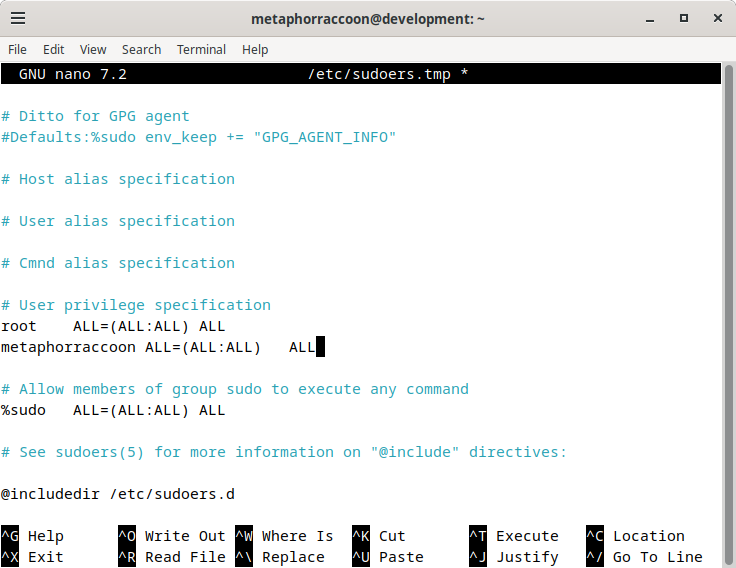Open the Help menu
The height and width of the screenshot is (568, 736).
point(255,49)
